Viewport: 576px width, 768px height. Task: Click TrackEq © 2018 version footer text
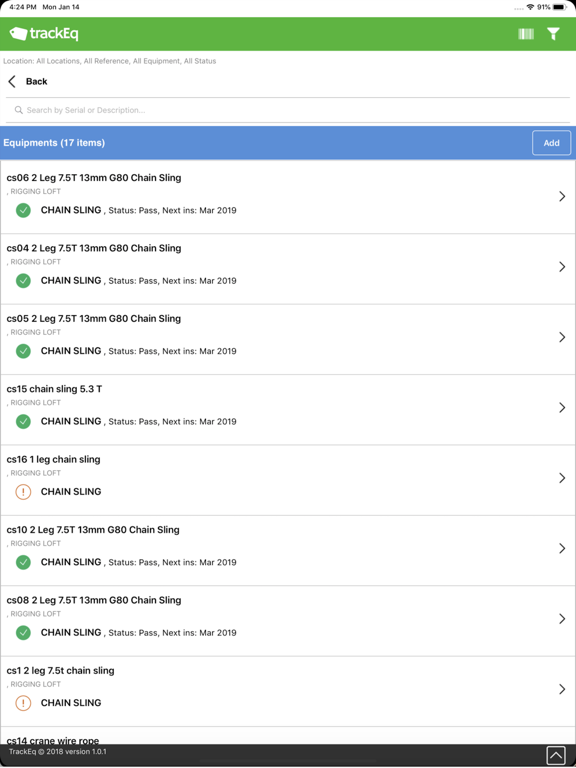(x=58, y=751)
